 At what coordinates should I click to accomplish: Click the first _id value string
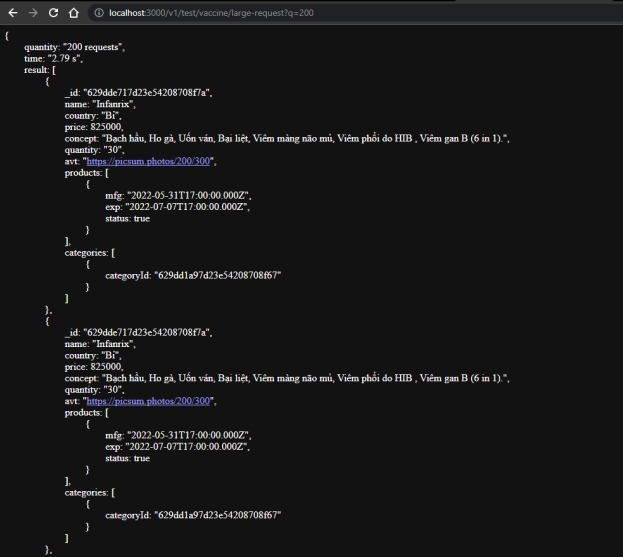(147, 93)
